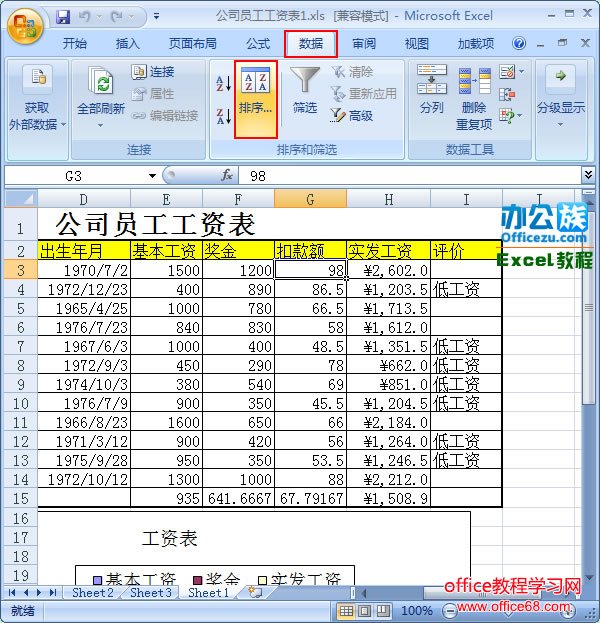The width and height of the screenshot is (600, 623).
Task: Switch to the Sheet3 tab
Action: 151,592
